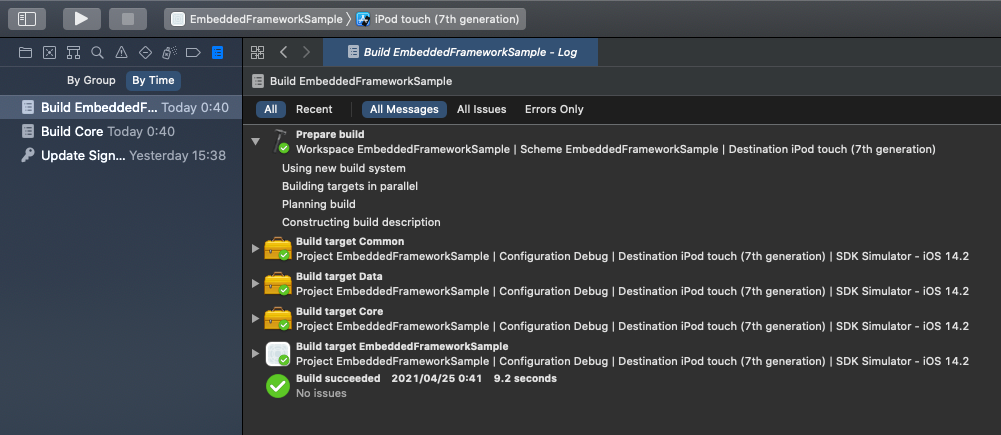Filter the log to Errors Only
This screenshot has width=1001, height=435.
(x=554, y=109)
